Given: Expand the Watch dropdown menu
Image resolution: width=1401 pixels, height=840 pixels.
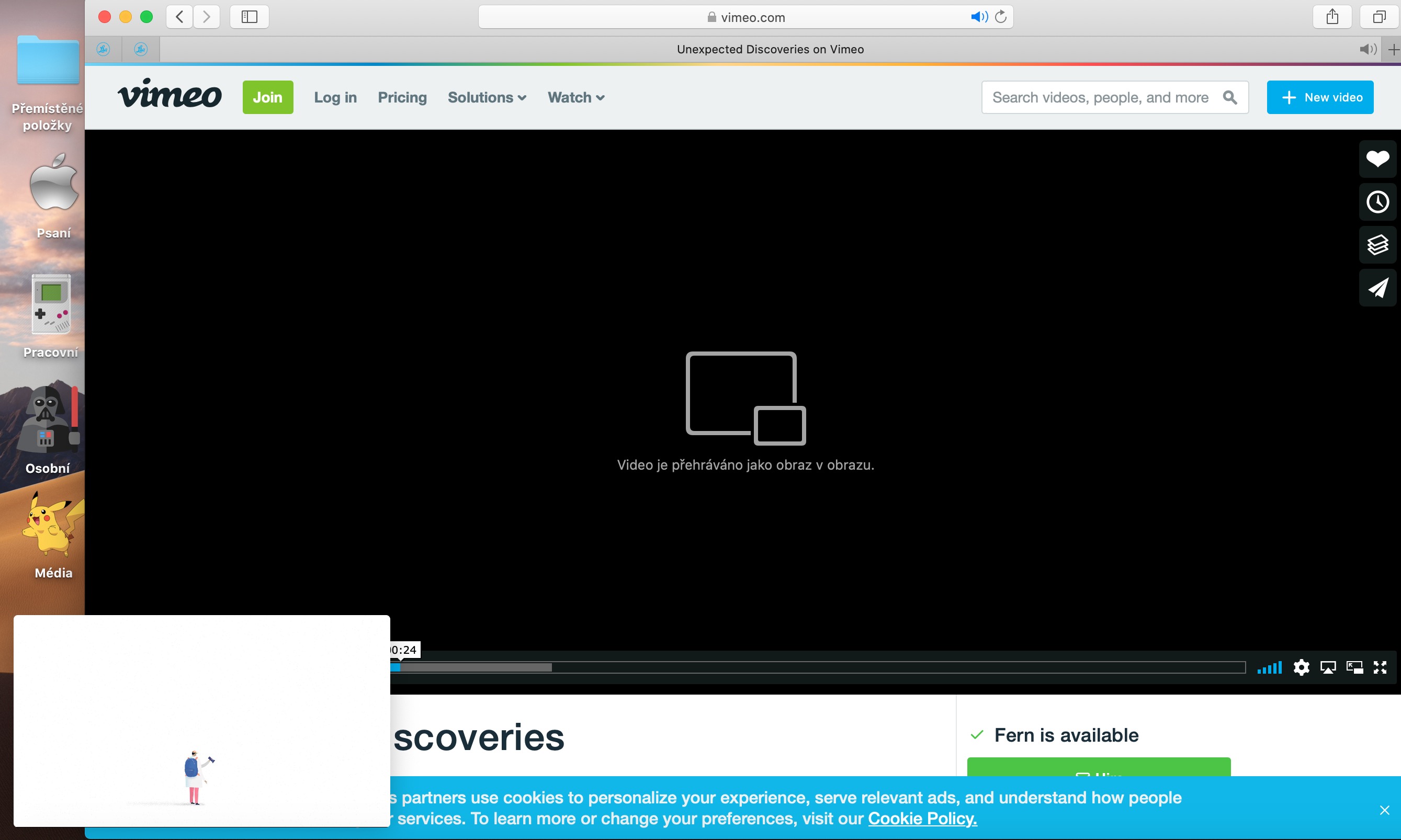Looking at the screenshot, I should [575, 97].
